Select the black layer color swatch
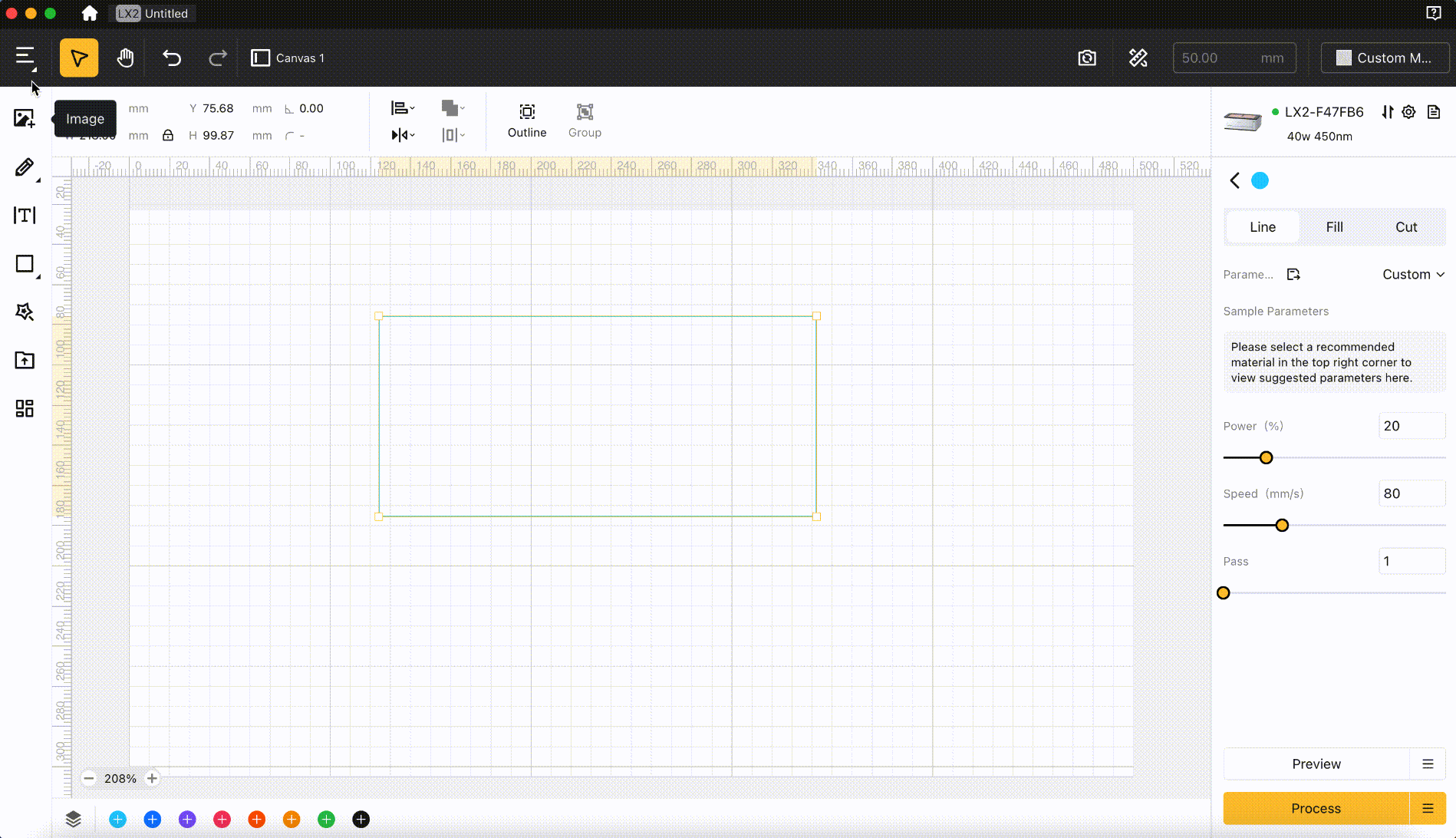Viewport: 1456px width, 838px height. 361,820
